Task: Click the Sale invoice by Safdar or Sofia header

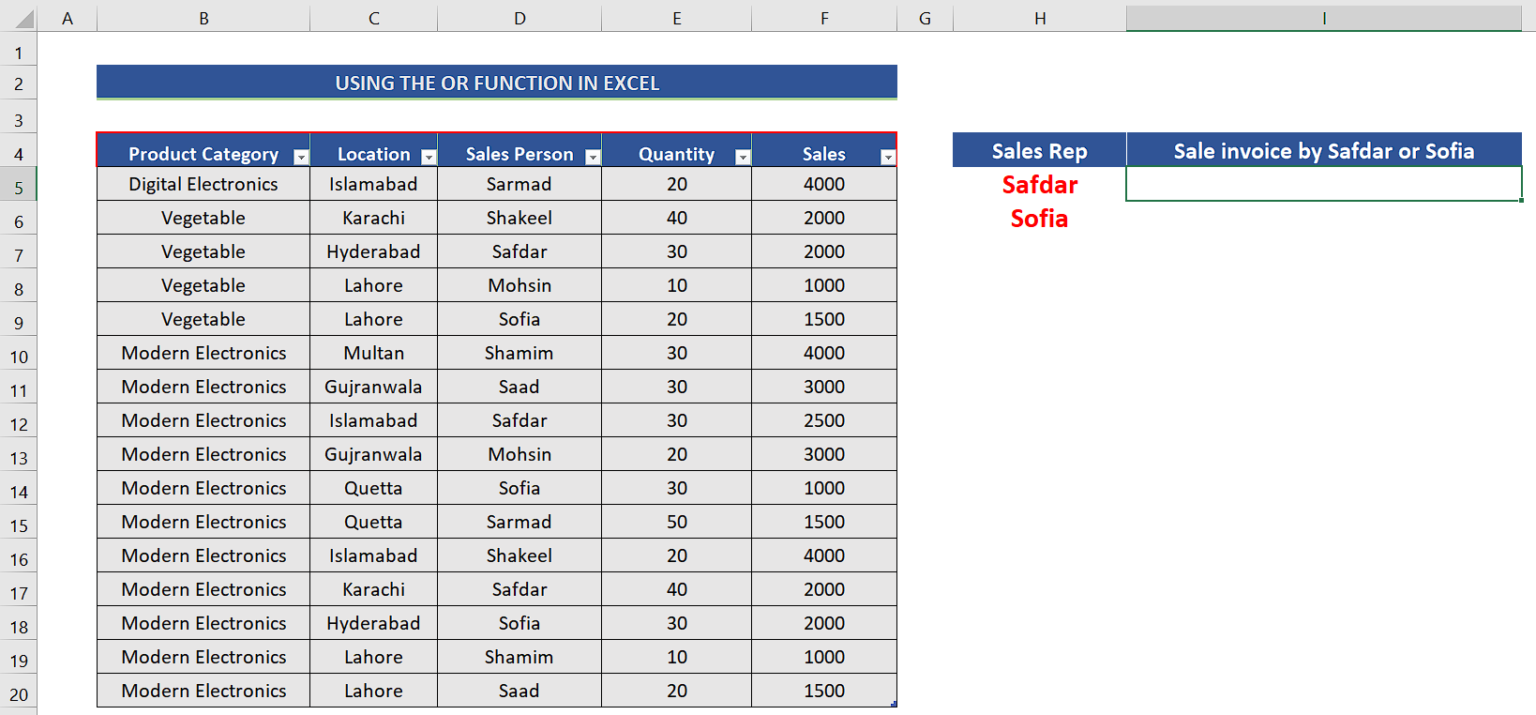Action: click(1324, 150)
